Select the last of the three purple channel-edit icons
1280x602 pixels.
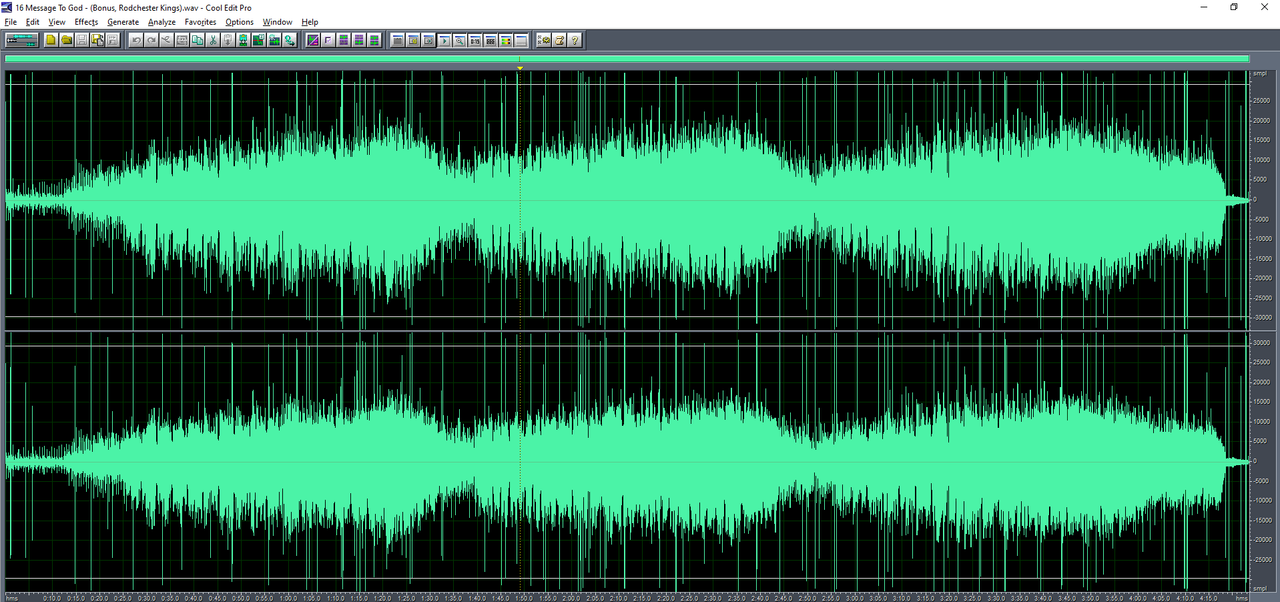pos(374,40)
